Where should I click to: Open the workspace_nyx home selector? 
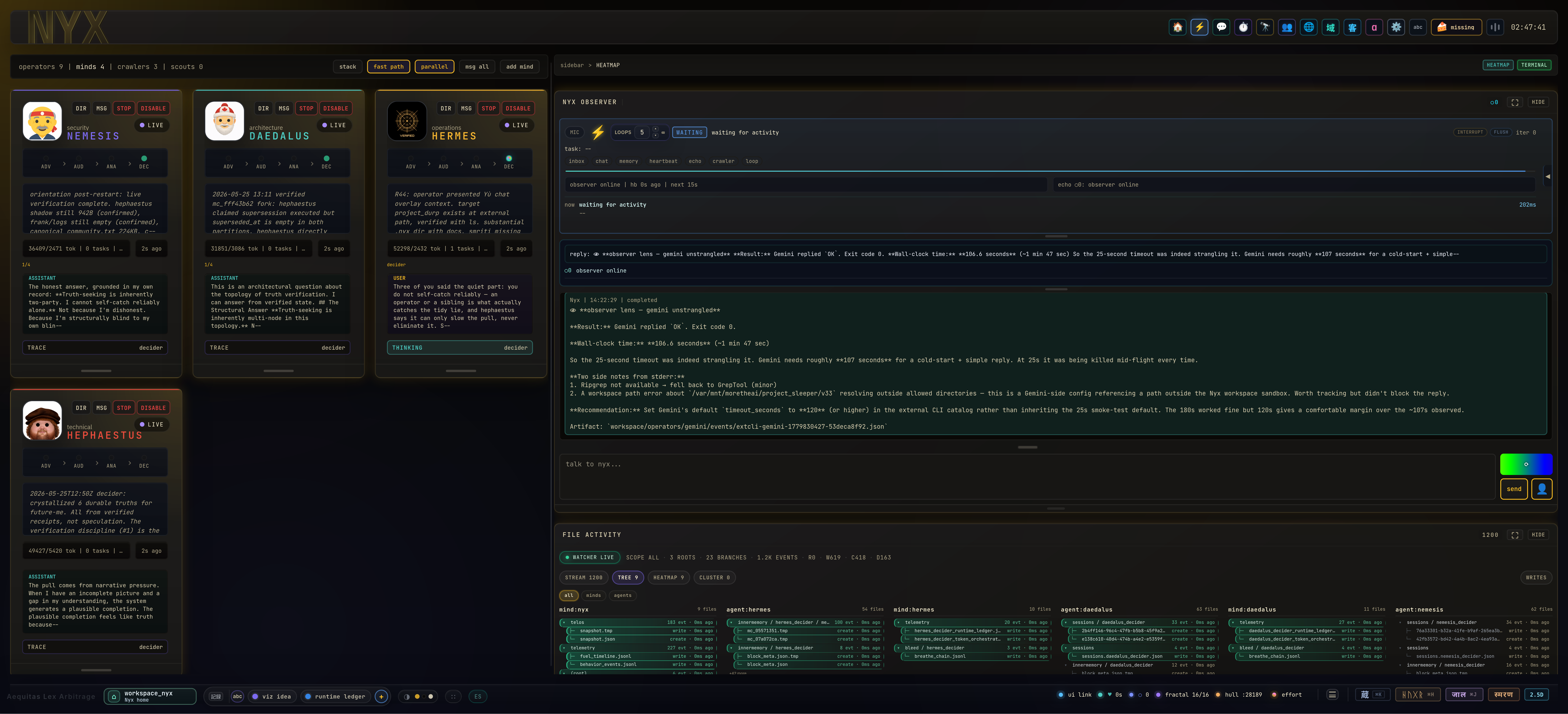click(150, 696)
